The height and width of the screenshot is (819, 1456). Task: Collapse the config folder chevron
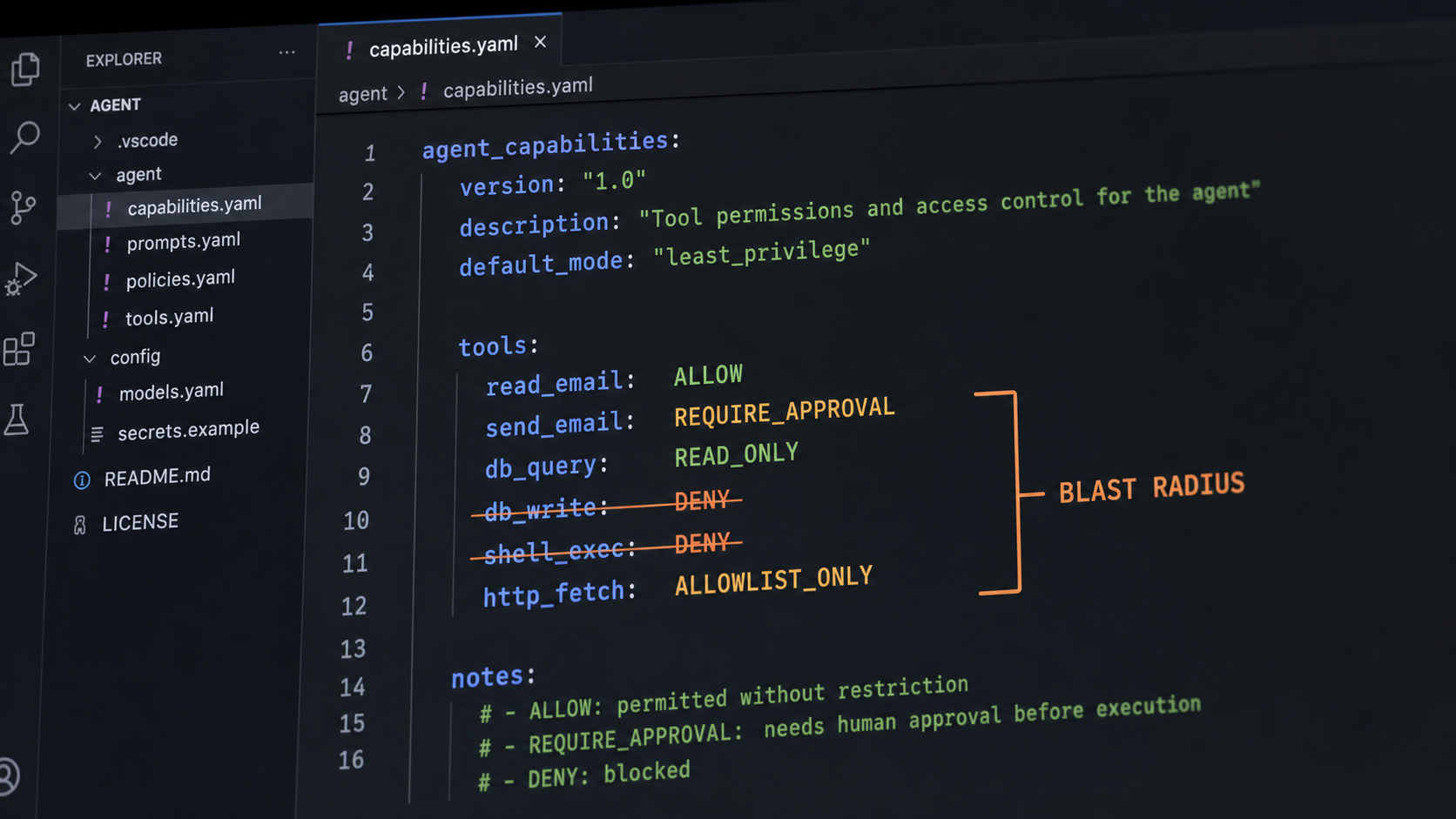point(90,359)
